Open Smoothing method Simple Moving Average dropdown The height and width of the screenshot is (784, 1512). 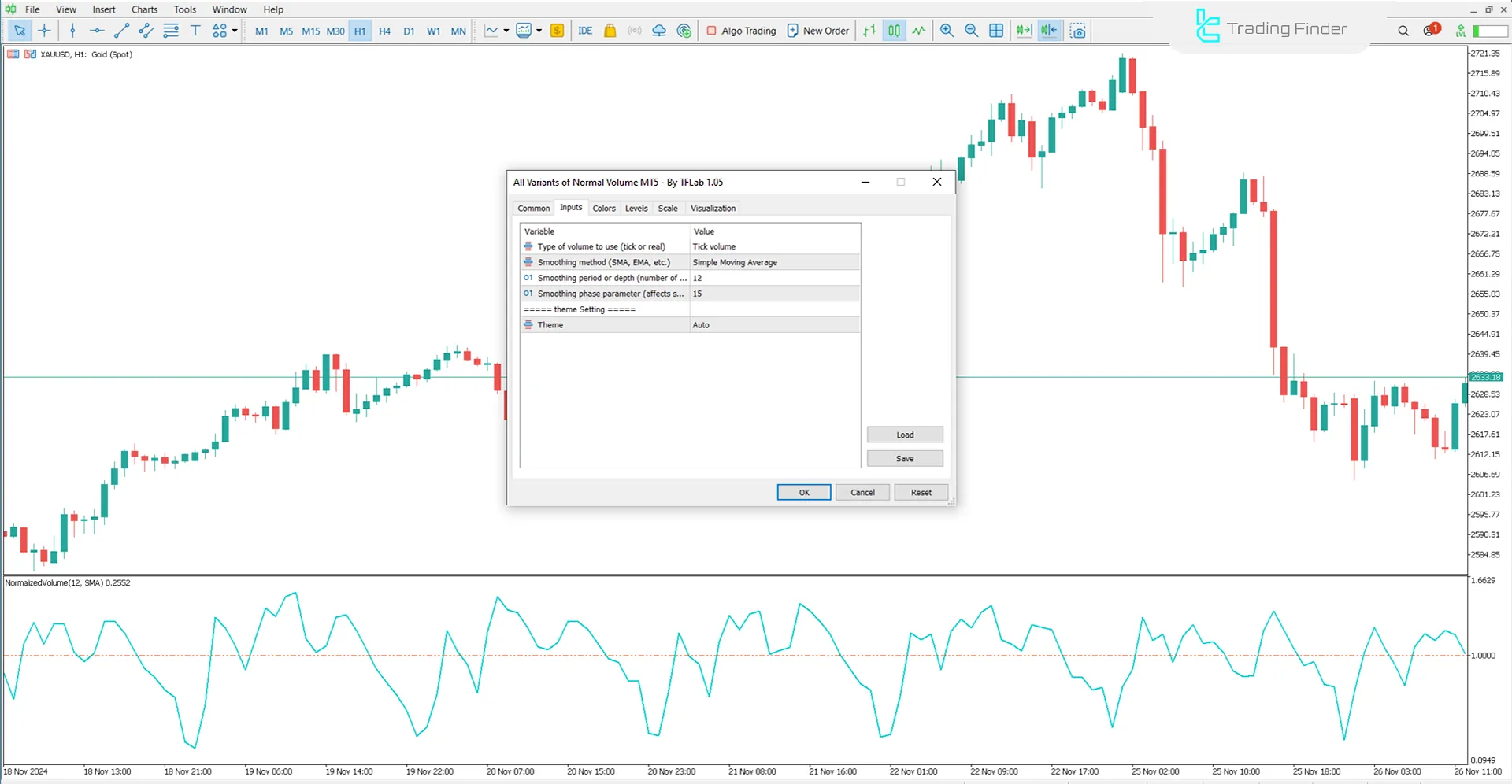pyautogui.click(x=774, y=262)
